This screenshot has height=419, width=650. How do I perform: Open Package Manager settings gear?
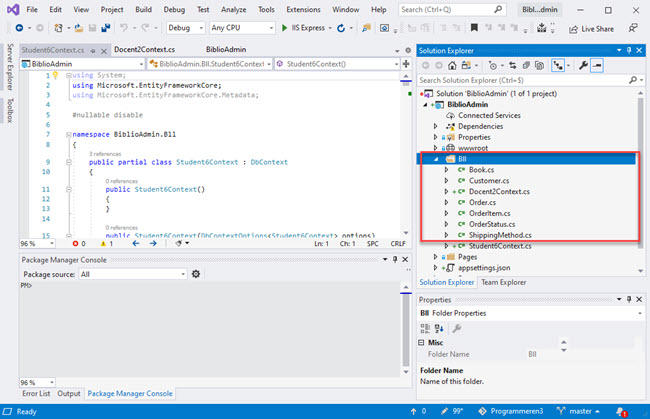[196, 274]
